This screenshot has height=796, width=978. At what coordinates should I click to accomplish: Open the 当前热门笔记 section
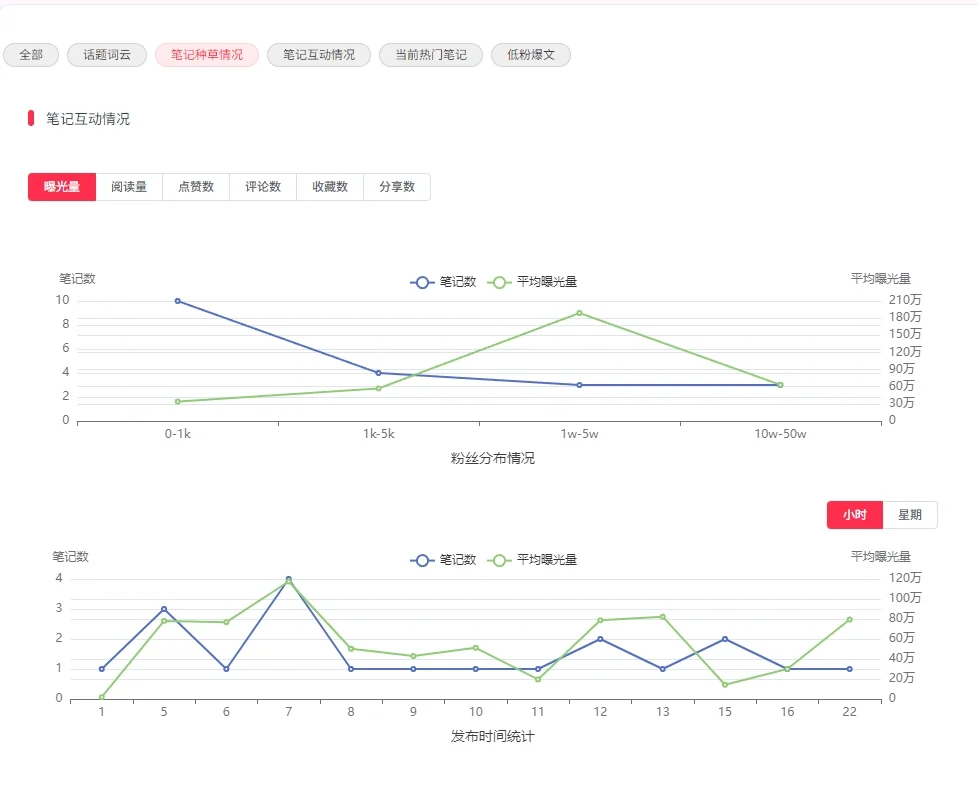click(x=431, y=55)
